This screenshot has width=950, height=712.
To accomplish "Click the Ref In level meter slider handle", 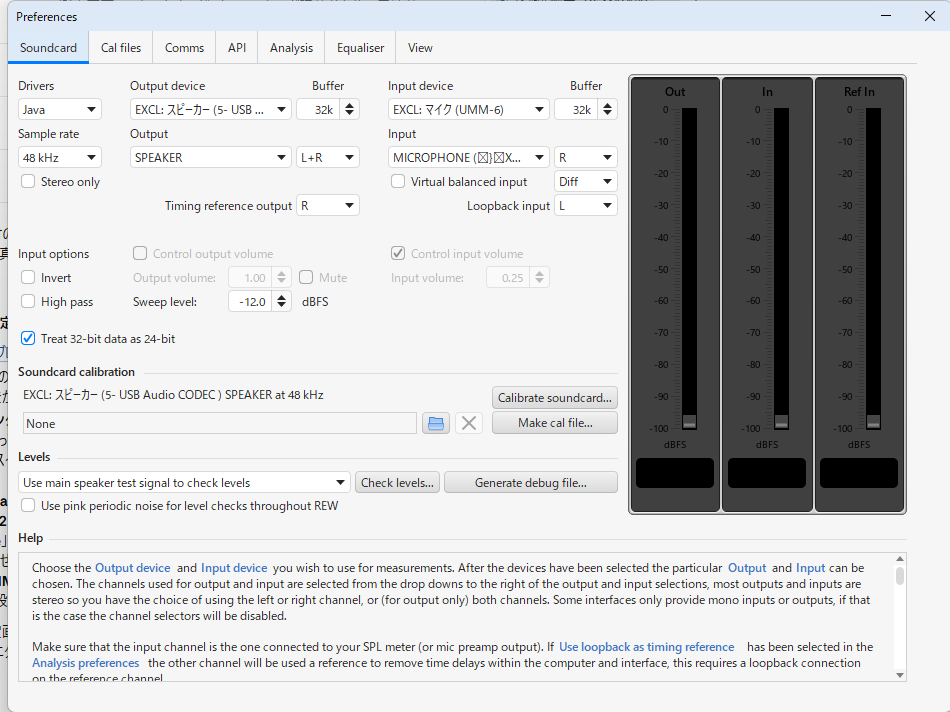I will point(873,421).
